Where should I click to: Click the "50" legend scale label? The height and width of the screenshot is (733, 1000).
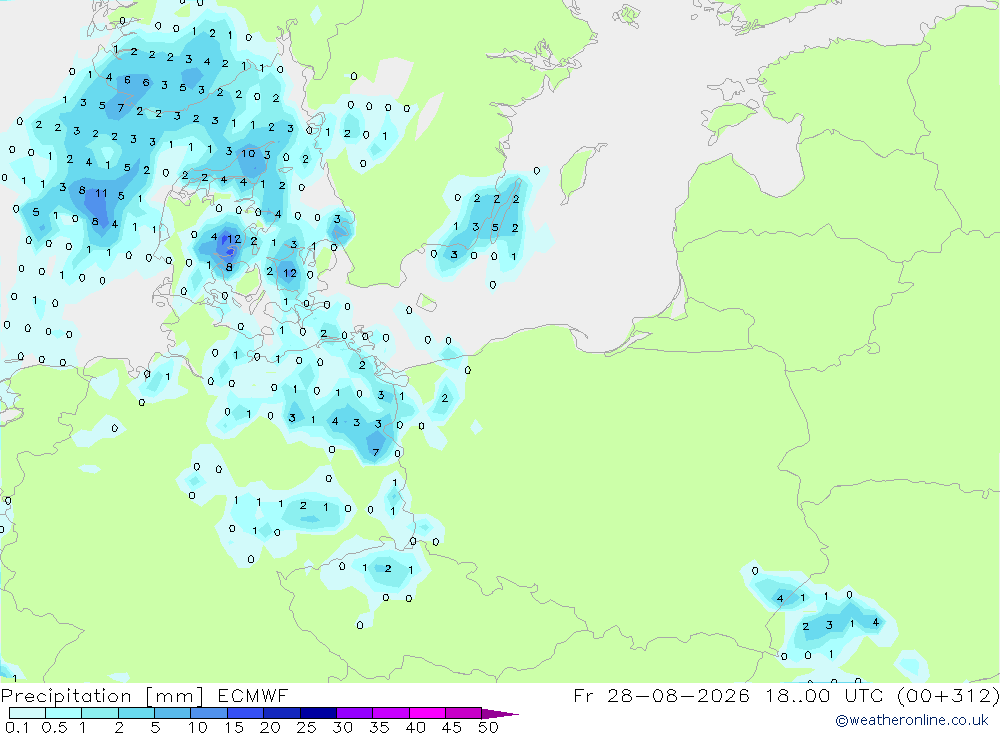pos(489,727)
